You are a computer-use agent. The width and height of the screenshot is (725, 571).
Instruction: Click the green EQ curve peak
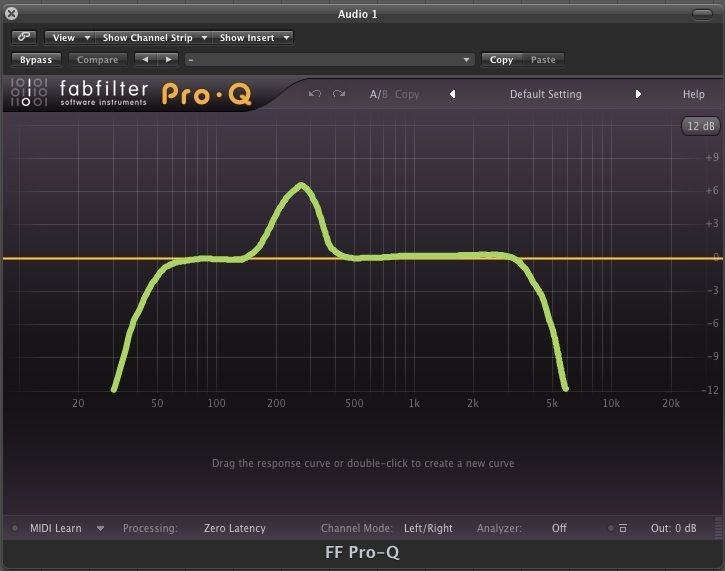coord(301,186)
